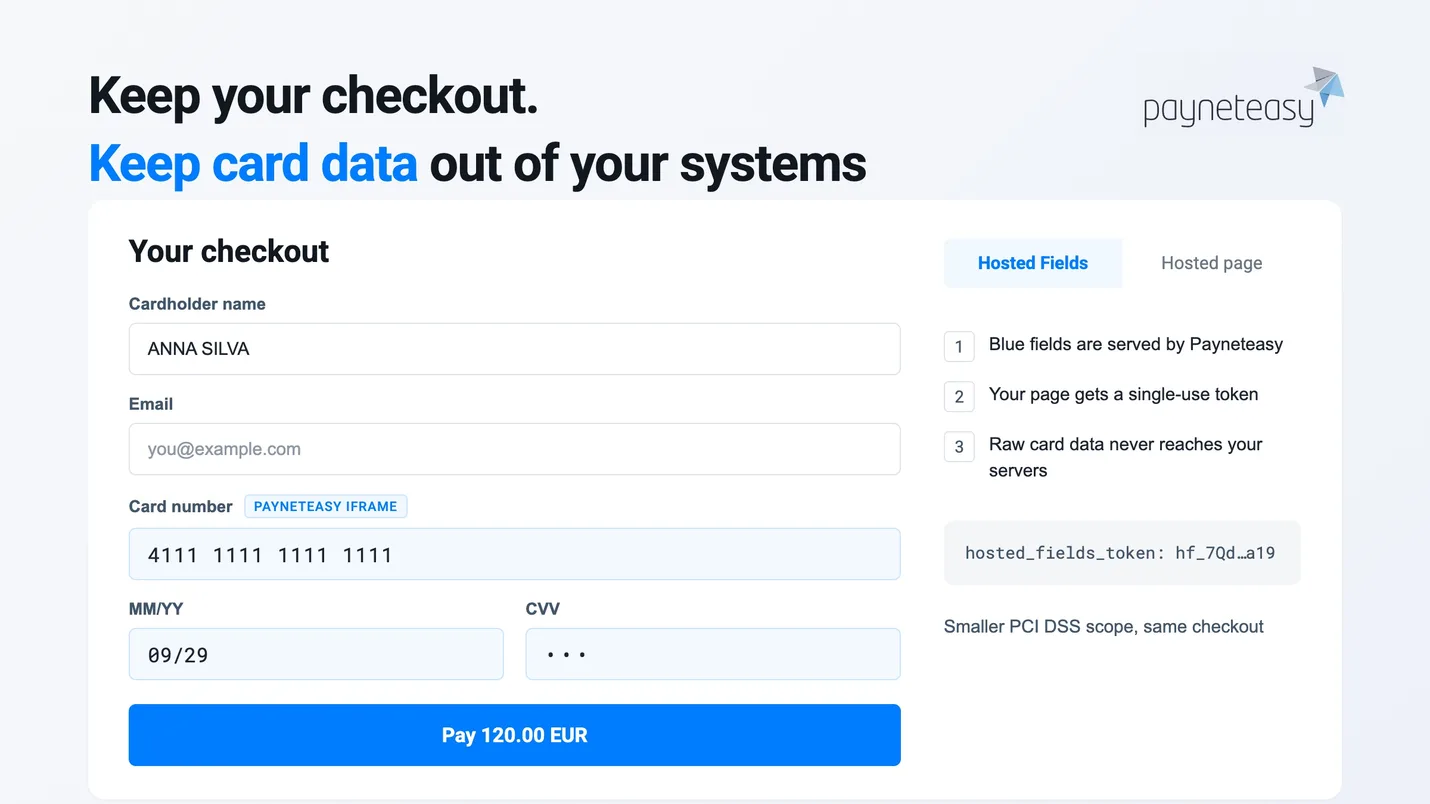
Task: Click "Your page gets a single-use token" text
Action: pos(1124,394)
